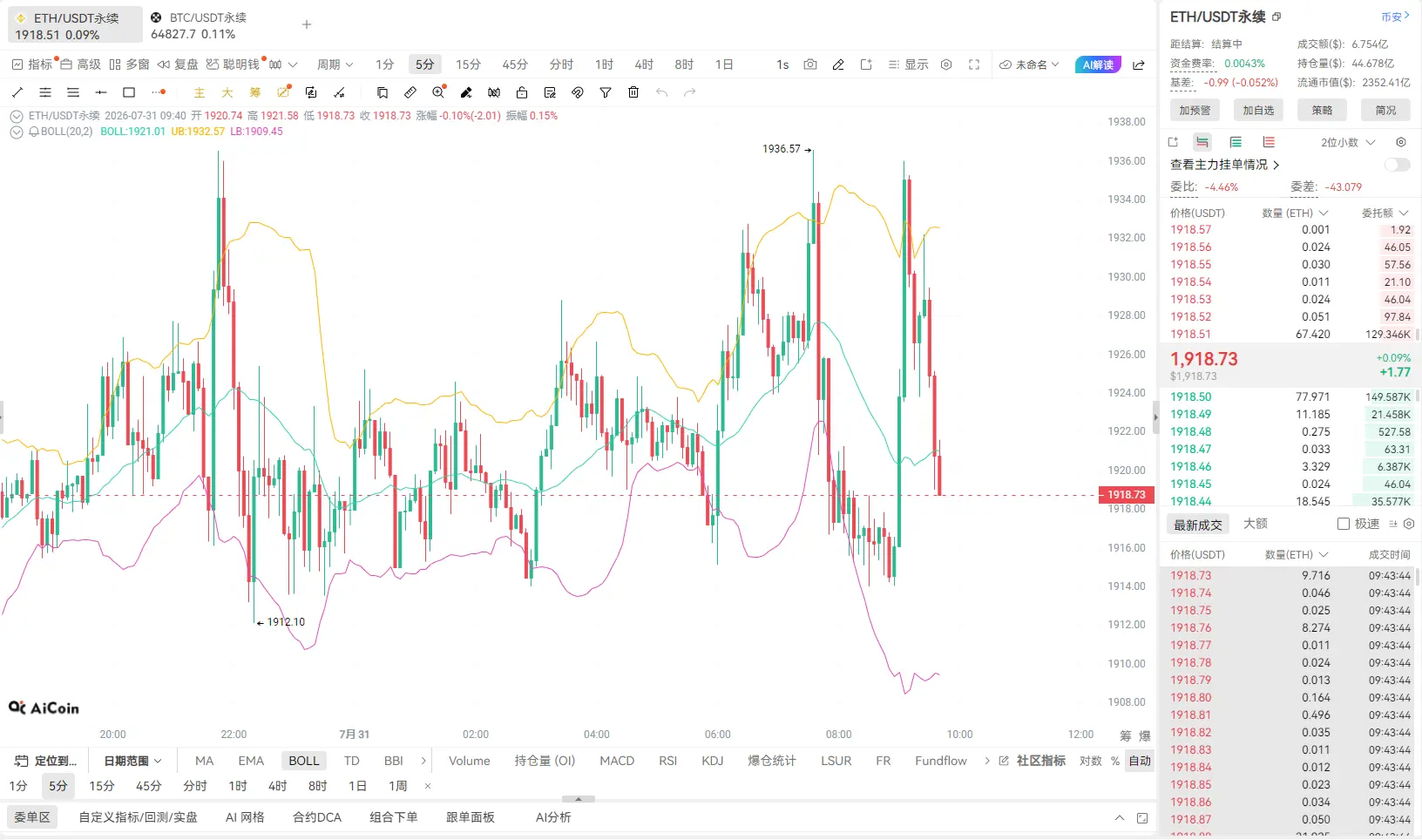The image size is (1422, 840).
Task: Take a chart snapshot with camera icon
Action: click(810, 64)
